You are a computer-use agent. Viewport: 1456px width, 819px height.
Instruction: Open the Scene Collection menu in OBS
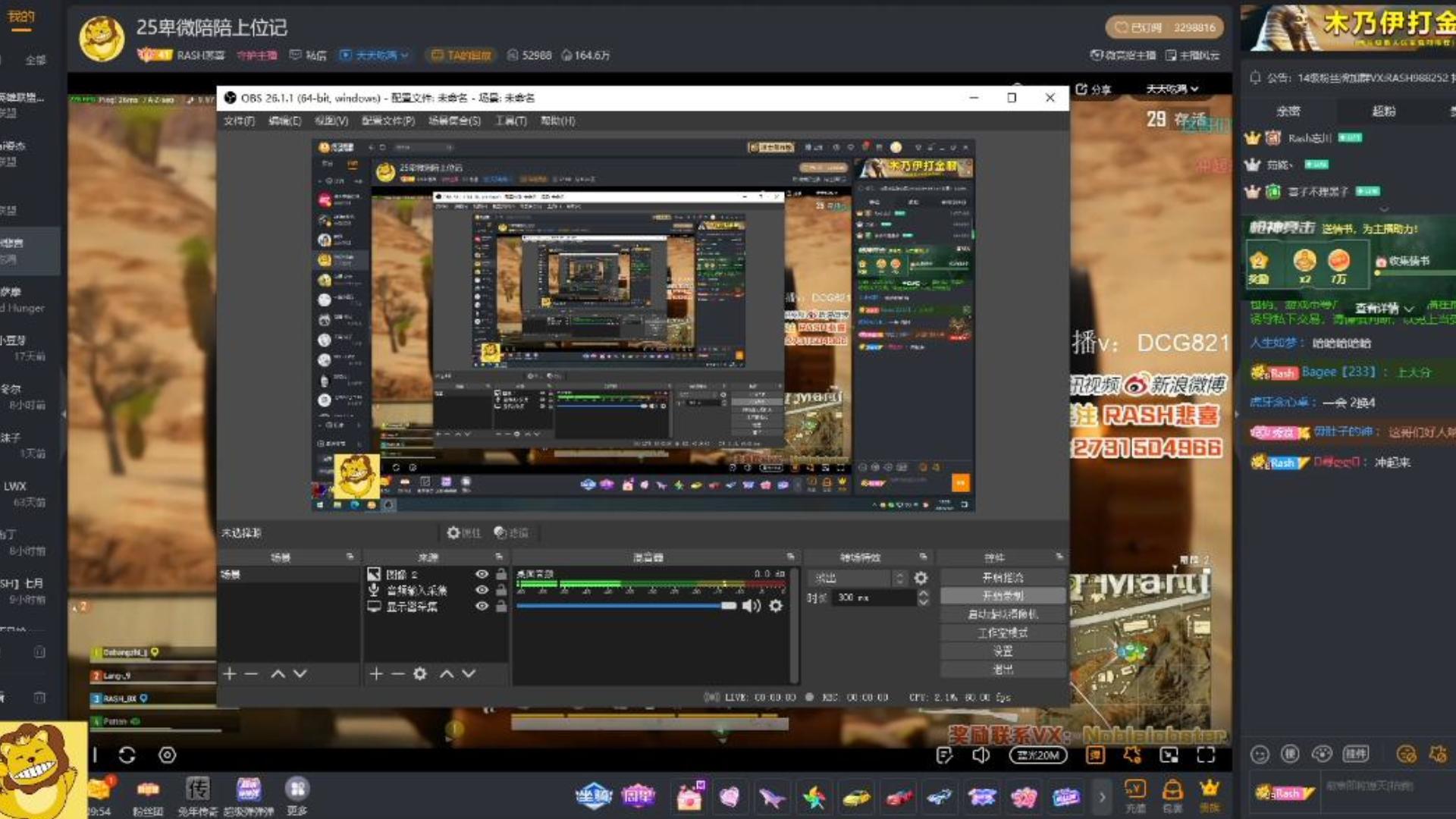pos(454,121)
